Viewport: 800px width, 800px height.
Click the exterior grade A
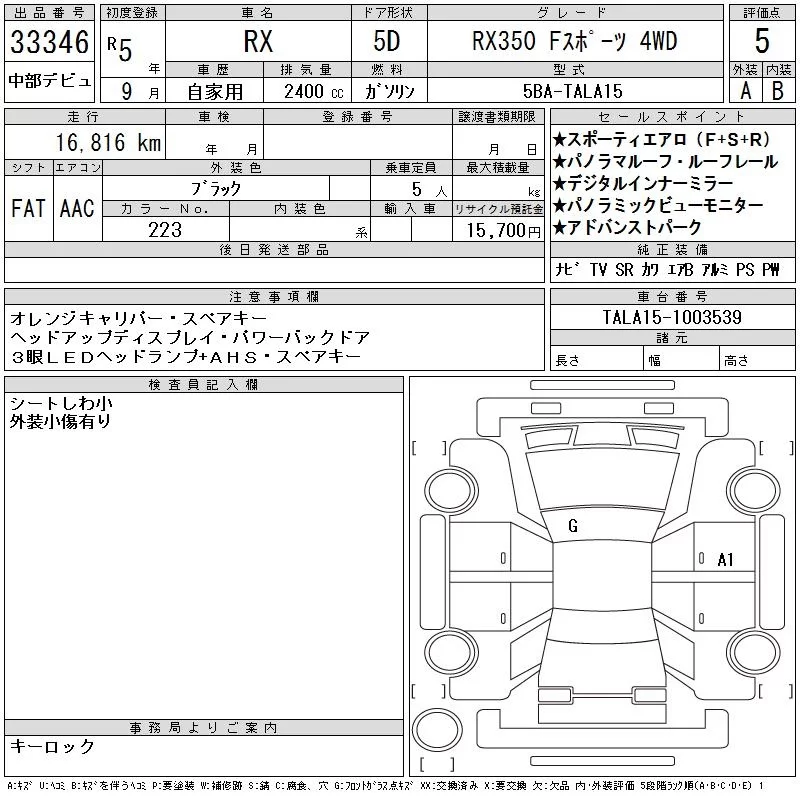pyautogui.click(x=745, y=91)
